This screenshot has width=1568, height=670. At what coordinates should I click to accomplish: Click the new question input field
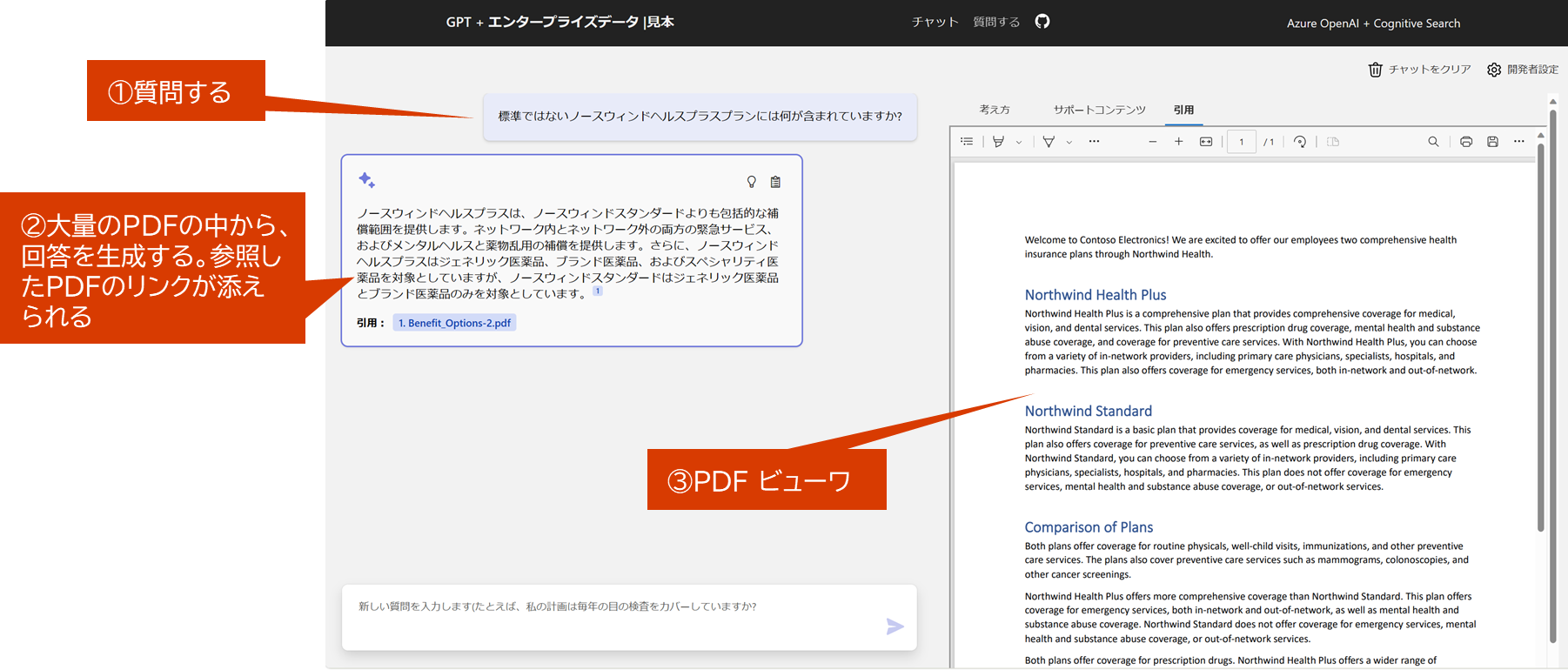(x=629, y=617)
